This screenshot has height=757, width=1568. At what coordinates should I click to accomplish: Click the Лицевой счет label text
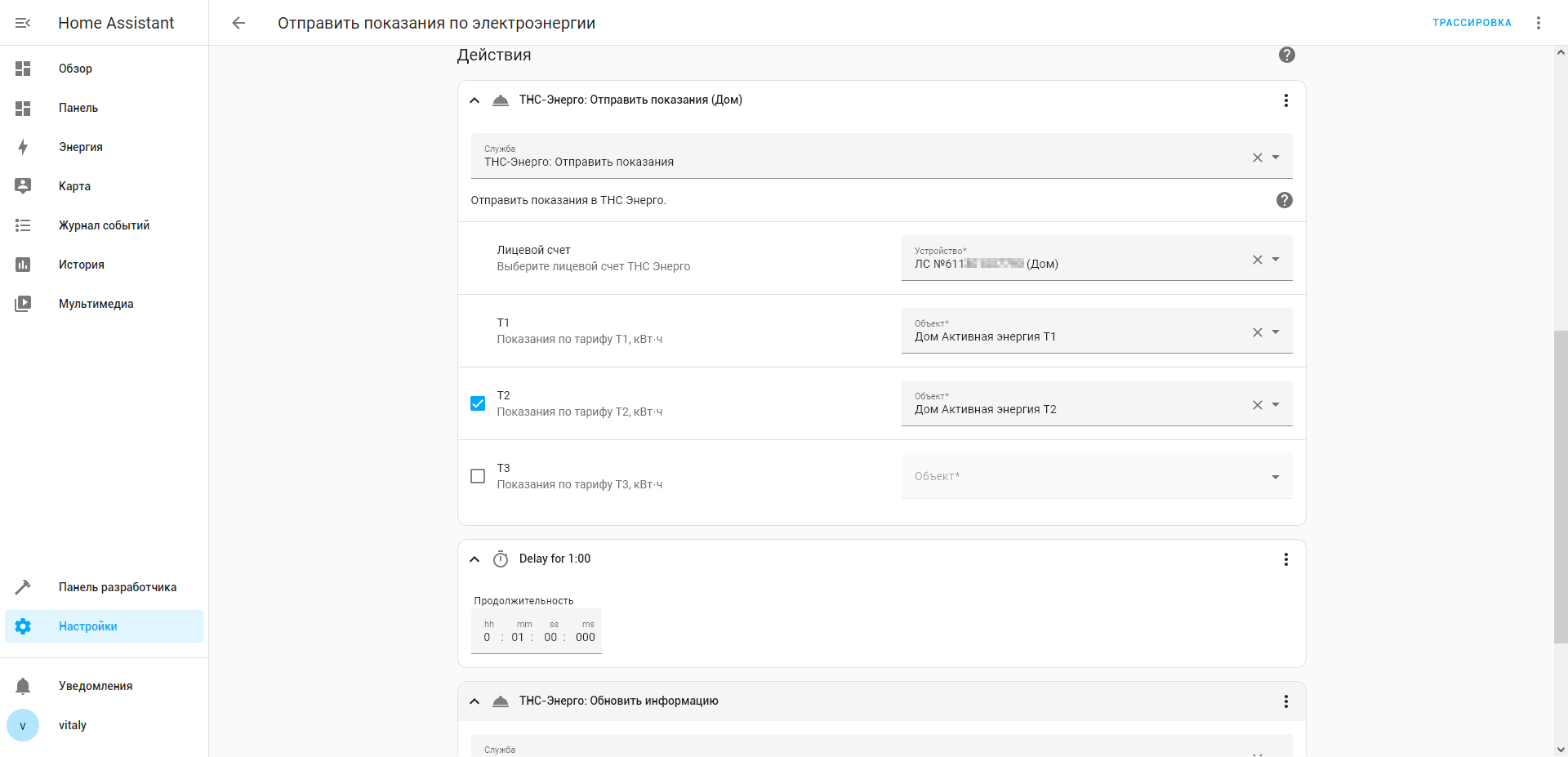533,250
